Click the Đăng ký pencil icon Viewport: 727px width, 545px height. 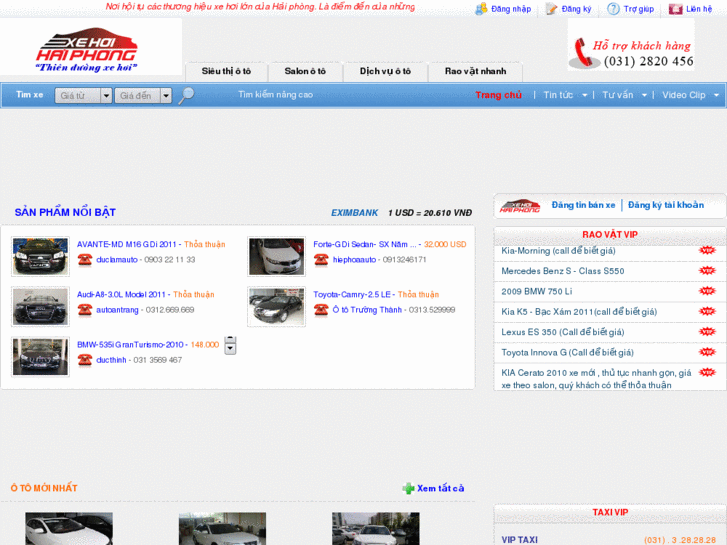tap(551, 9)
